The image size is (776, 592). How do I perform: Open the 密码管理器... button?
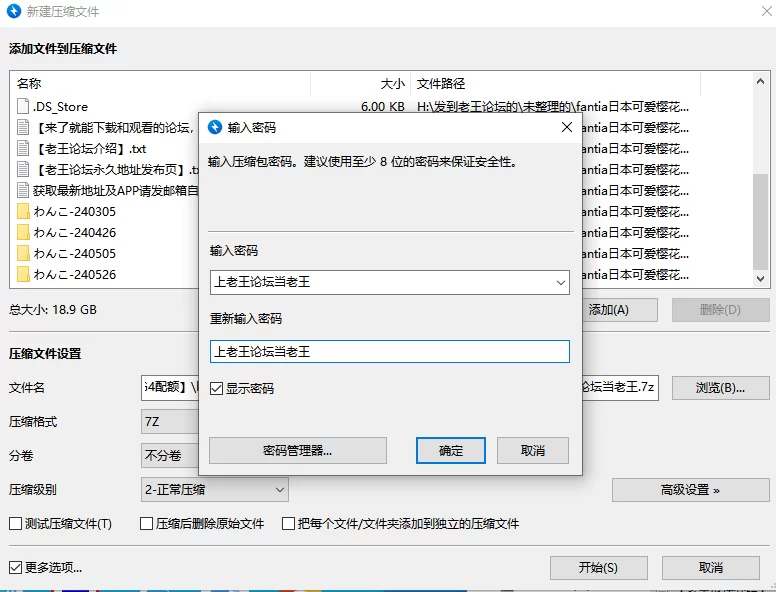[297, 451]
